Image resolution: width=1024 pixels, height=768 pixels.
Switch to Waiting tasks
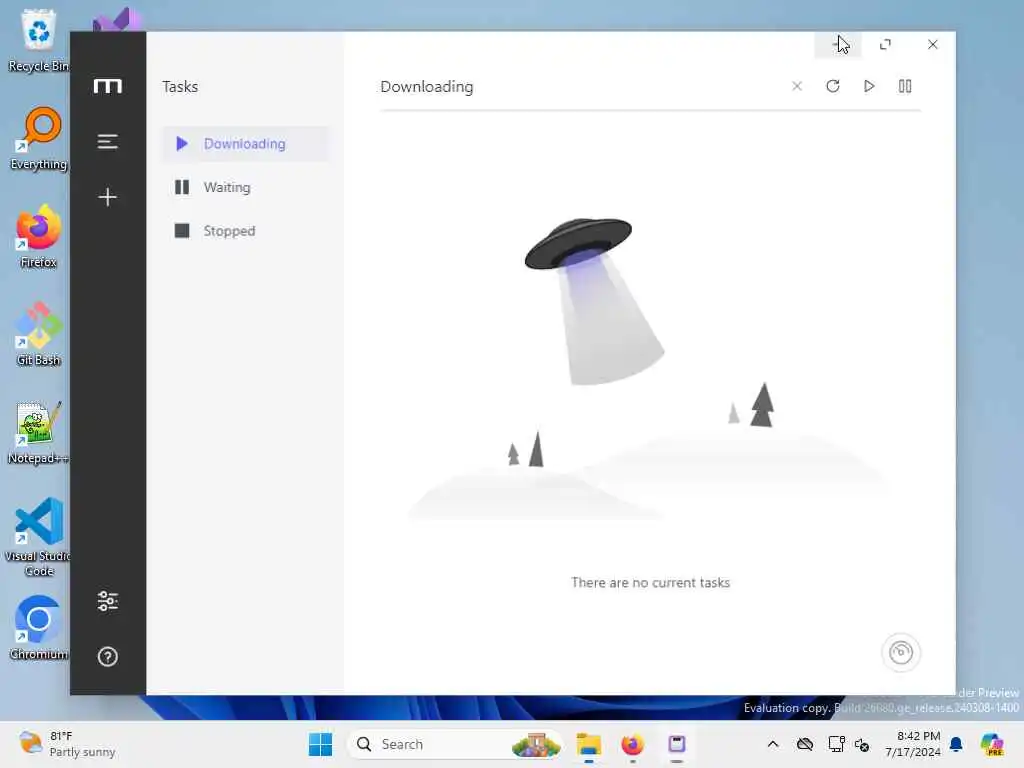[246, 187]
